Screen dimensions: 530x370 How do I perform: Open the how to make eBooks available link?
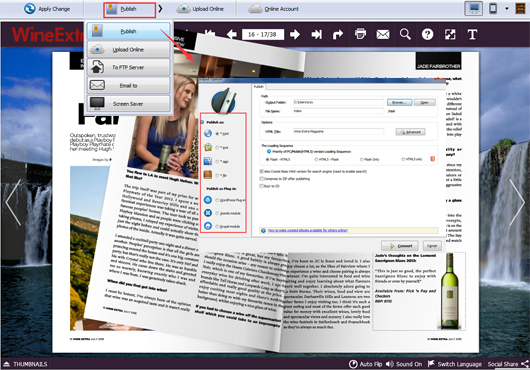point(308,230)
